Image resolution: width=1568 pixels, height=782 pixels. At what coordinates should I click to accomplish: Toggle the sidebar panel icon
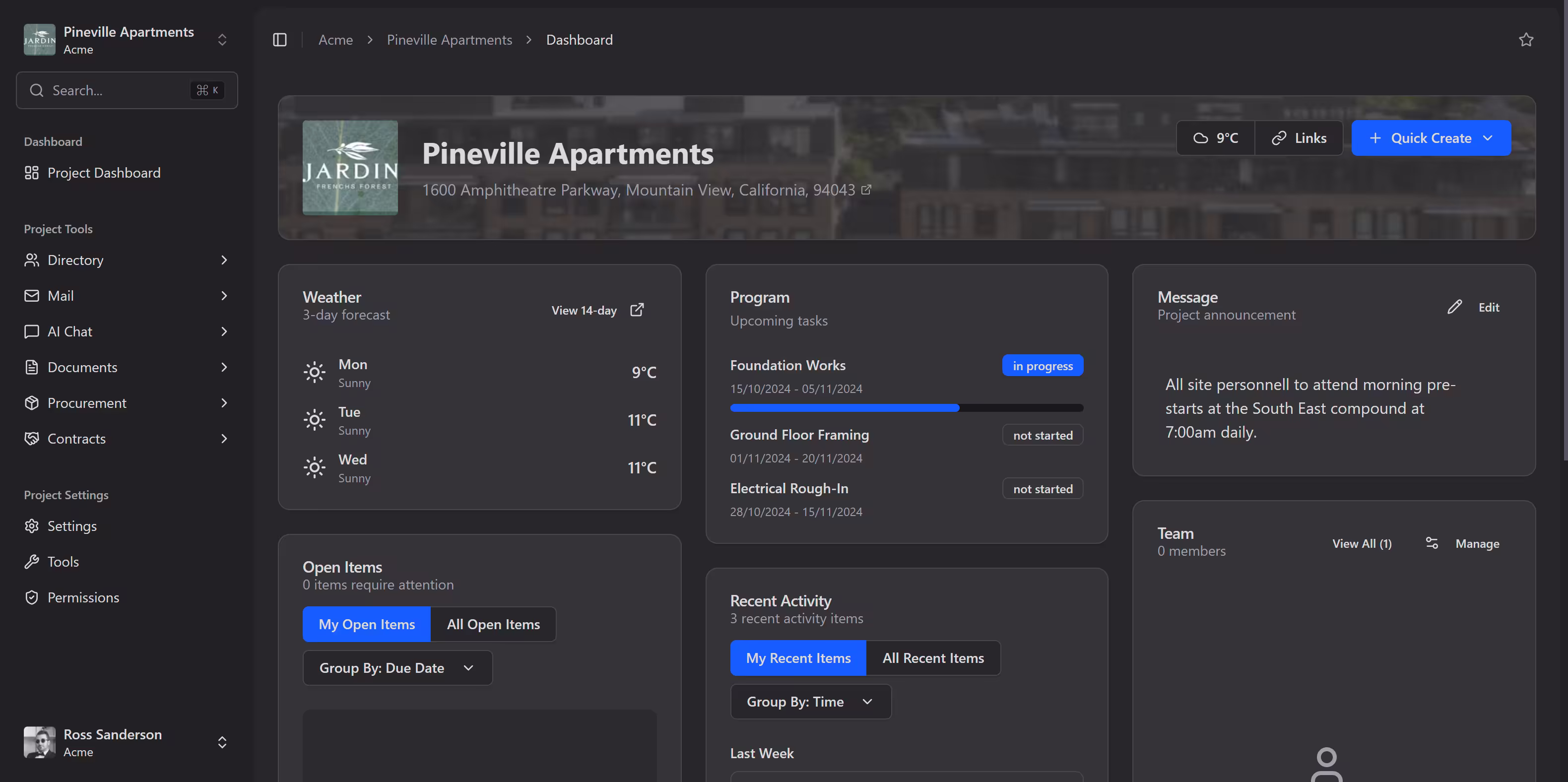(x=279, y=40)
